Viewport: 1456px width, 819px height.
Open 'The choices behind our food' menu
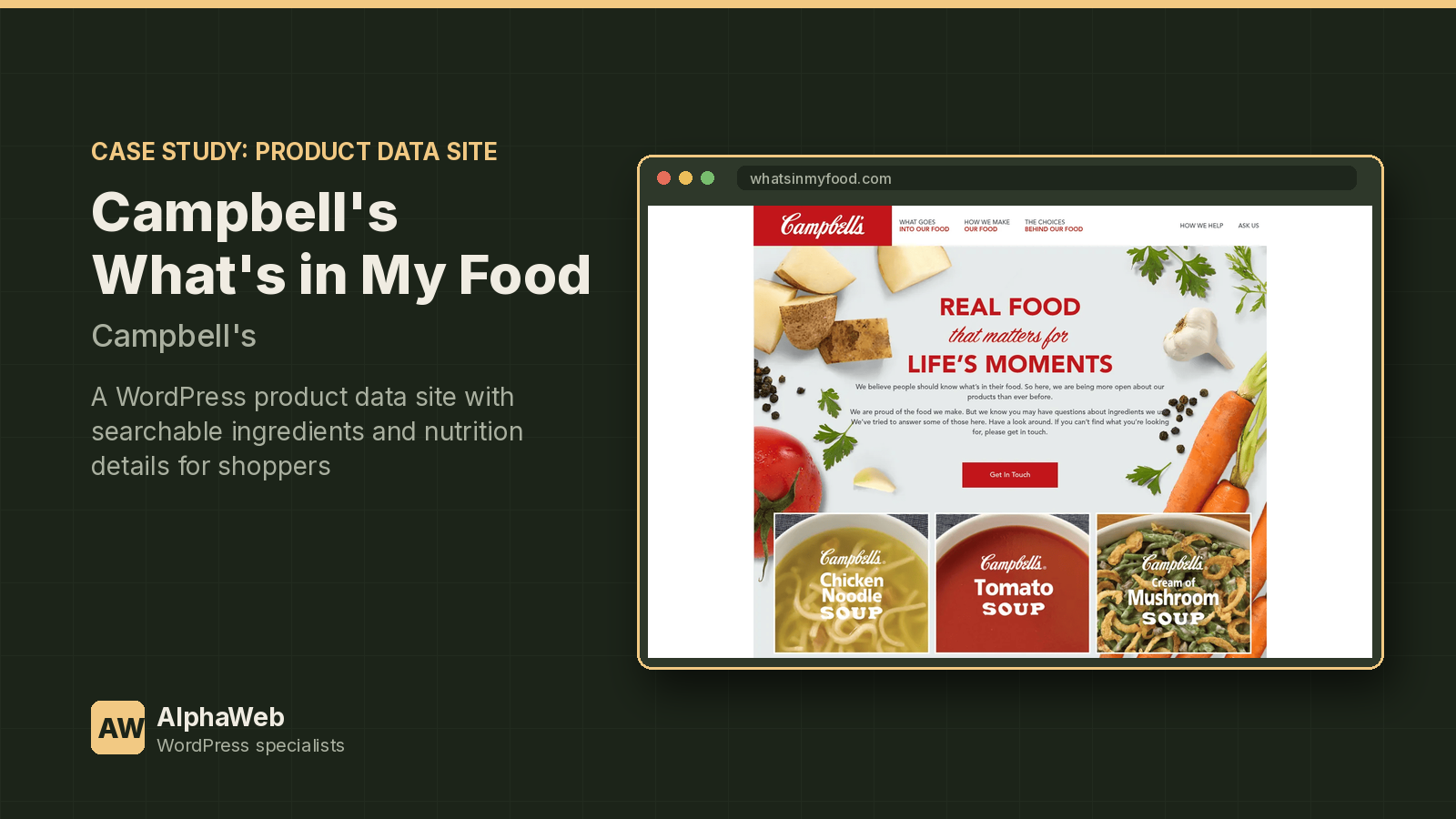pyautogui.click(x=1054, y=226)
